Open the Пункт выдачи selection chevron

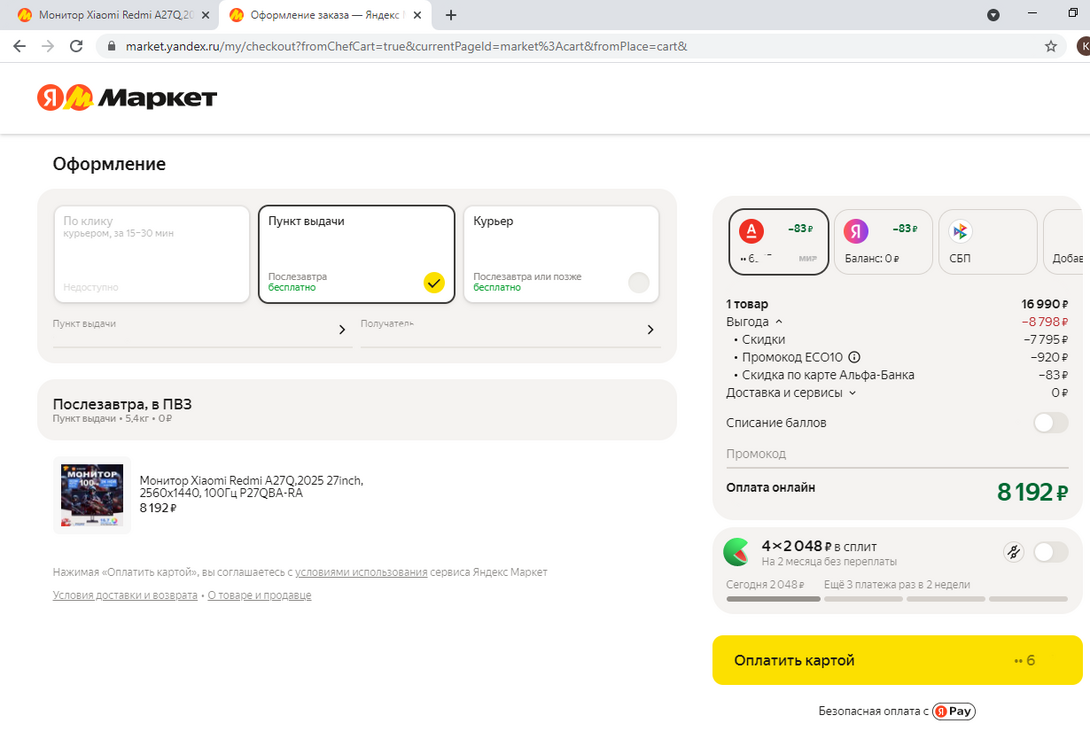coord(342,329)
